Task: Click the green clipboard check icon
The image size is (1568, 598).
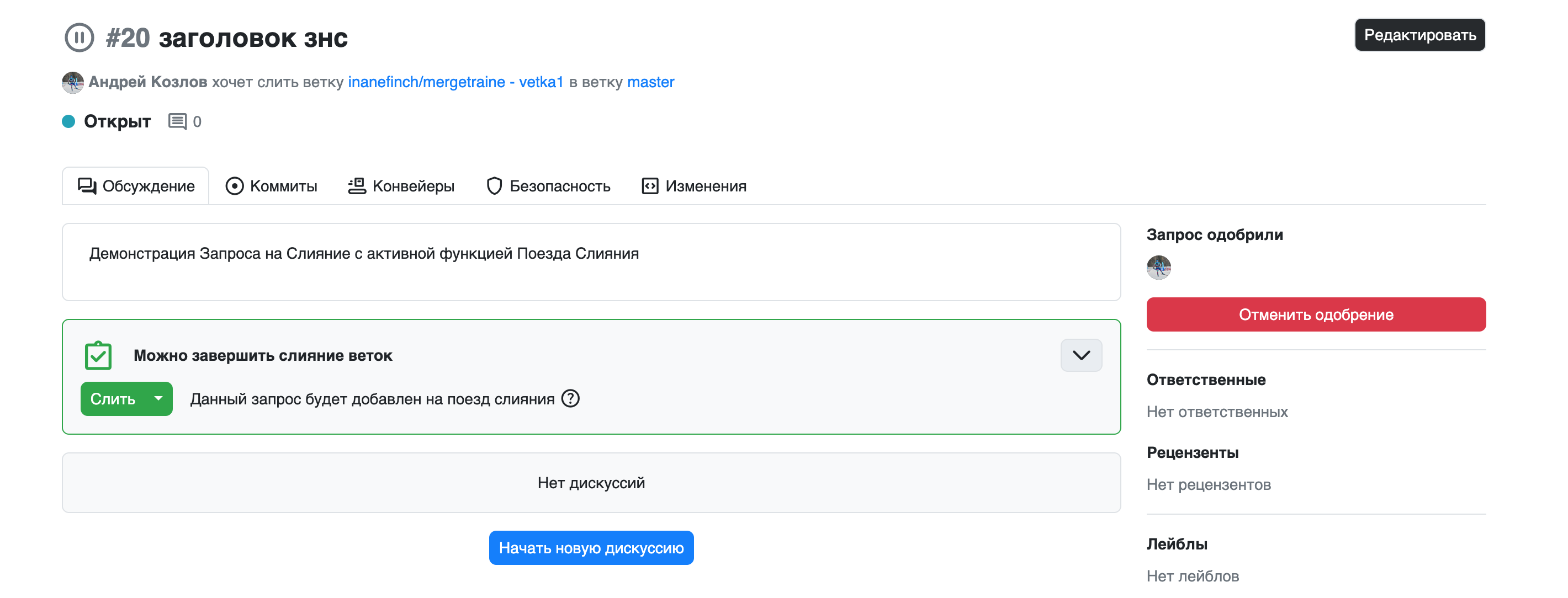Action: (98, 355)
